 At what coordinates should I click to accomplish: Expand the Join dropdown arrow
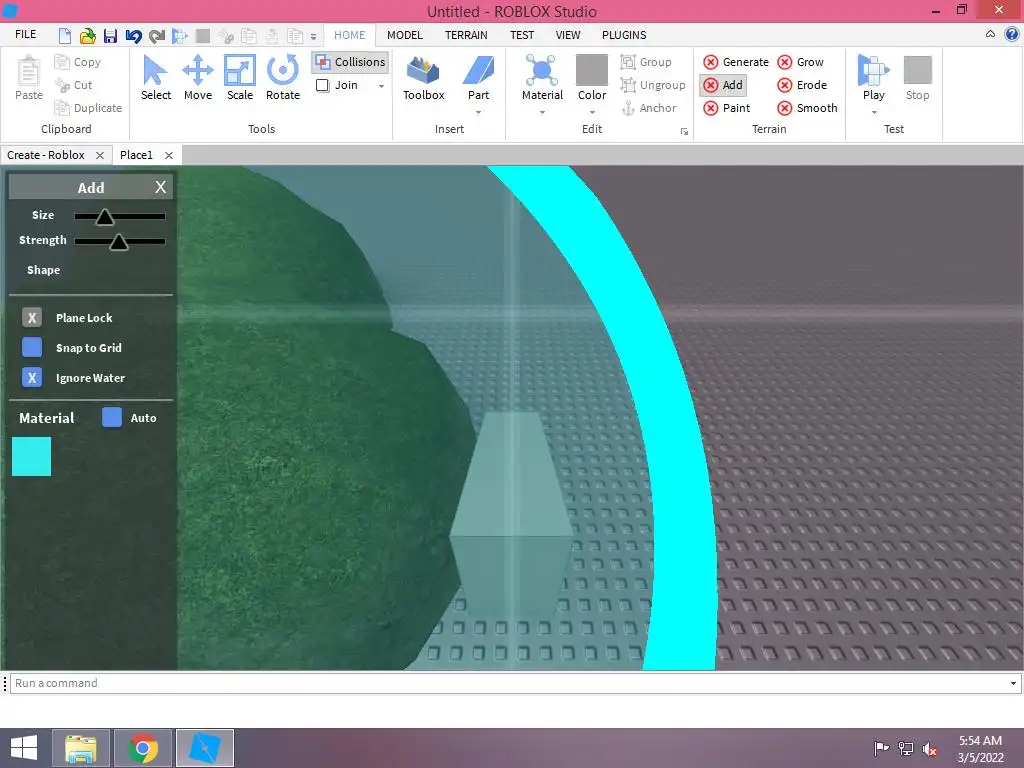[x=381, y=86]
